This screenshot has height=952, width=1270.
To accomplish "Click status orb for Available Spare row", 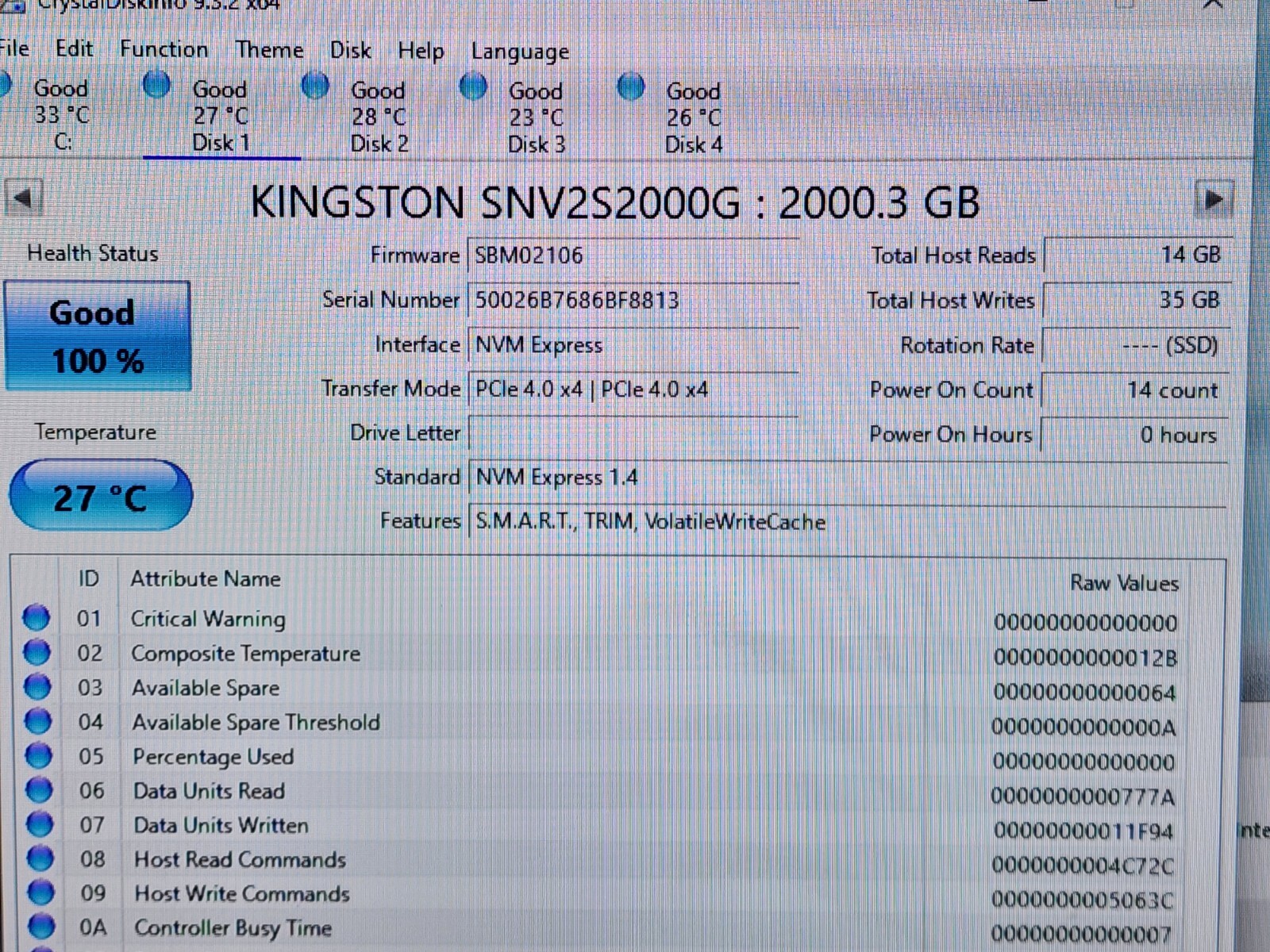I will 37,686.
